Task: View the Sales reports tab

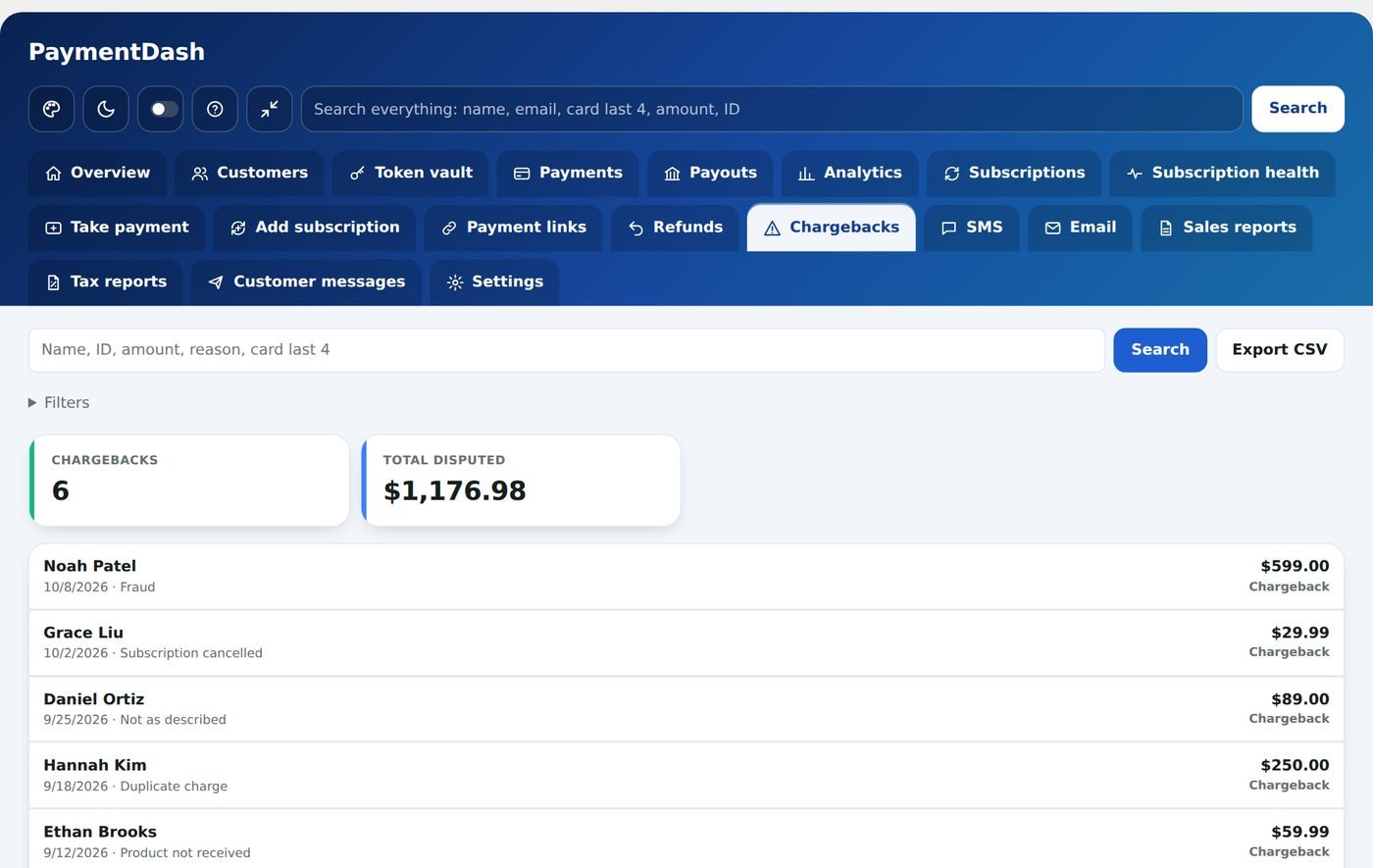Action: 1227,228
